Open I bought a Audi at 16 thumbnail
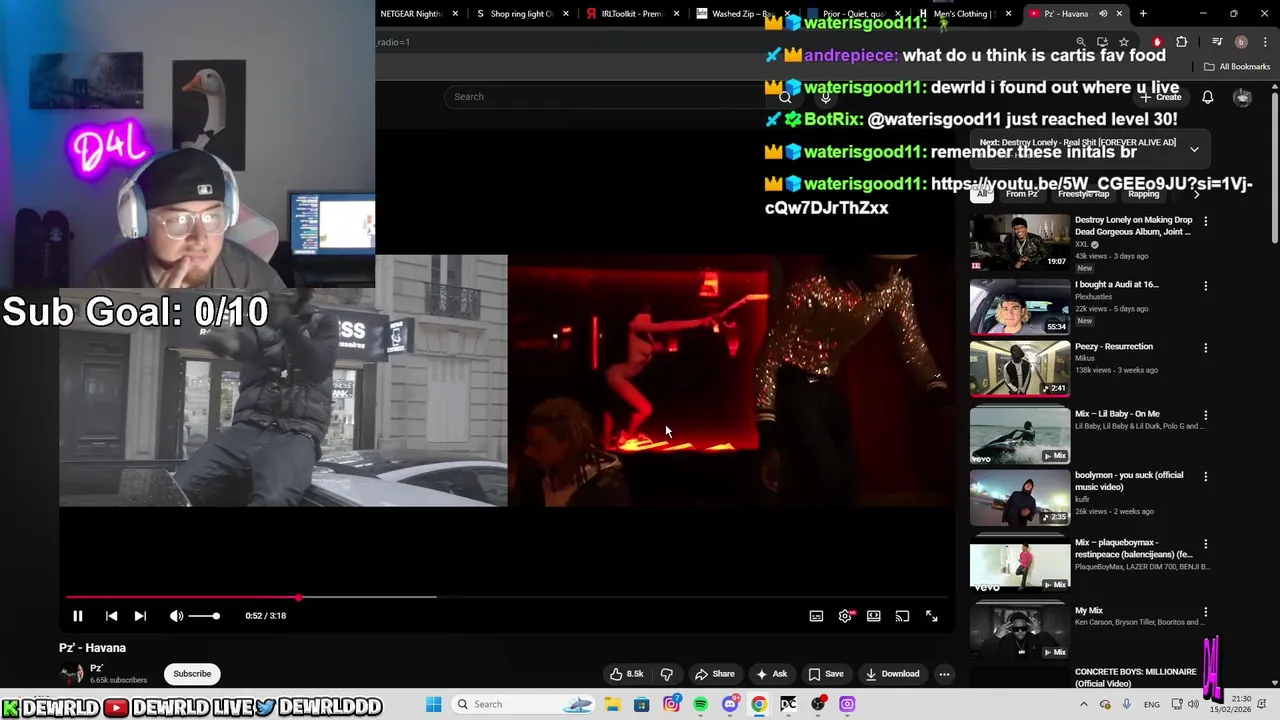This screenshot has height=720, width=1280. pos(1019,306)
